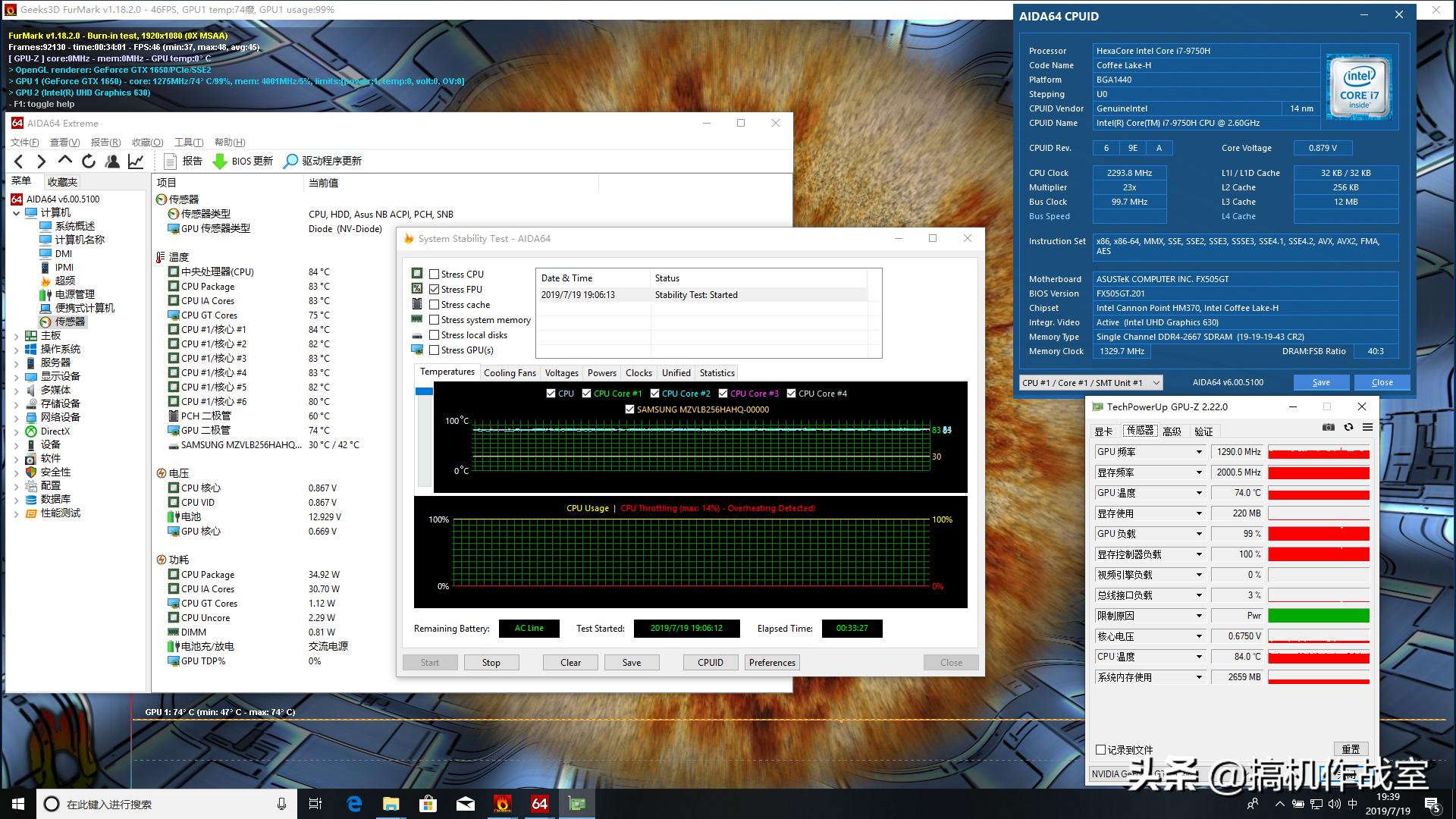Click Stop in System Stability Test

491,663
